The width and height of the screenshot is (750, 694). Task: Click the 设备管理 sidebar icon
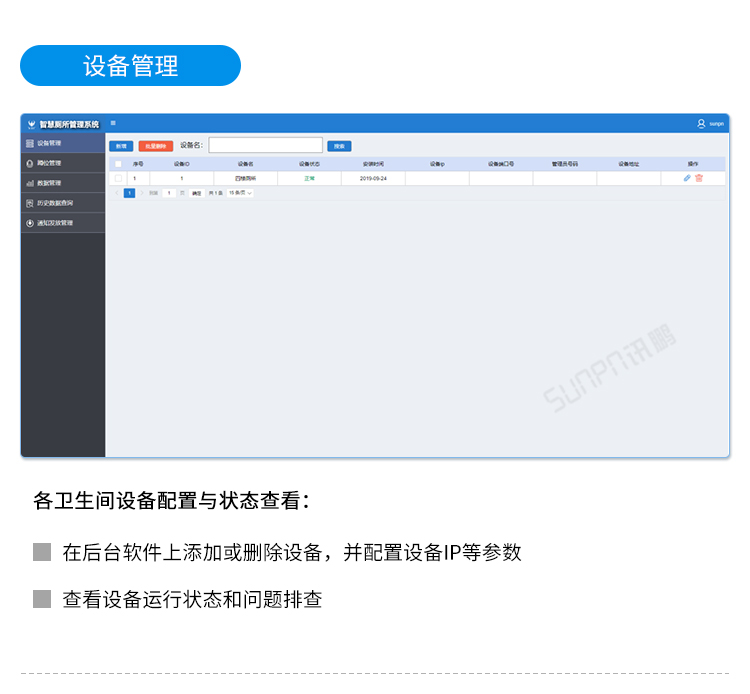pyautogui.click(x=30, y=143)
